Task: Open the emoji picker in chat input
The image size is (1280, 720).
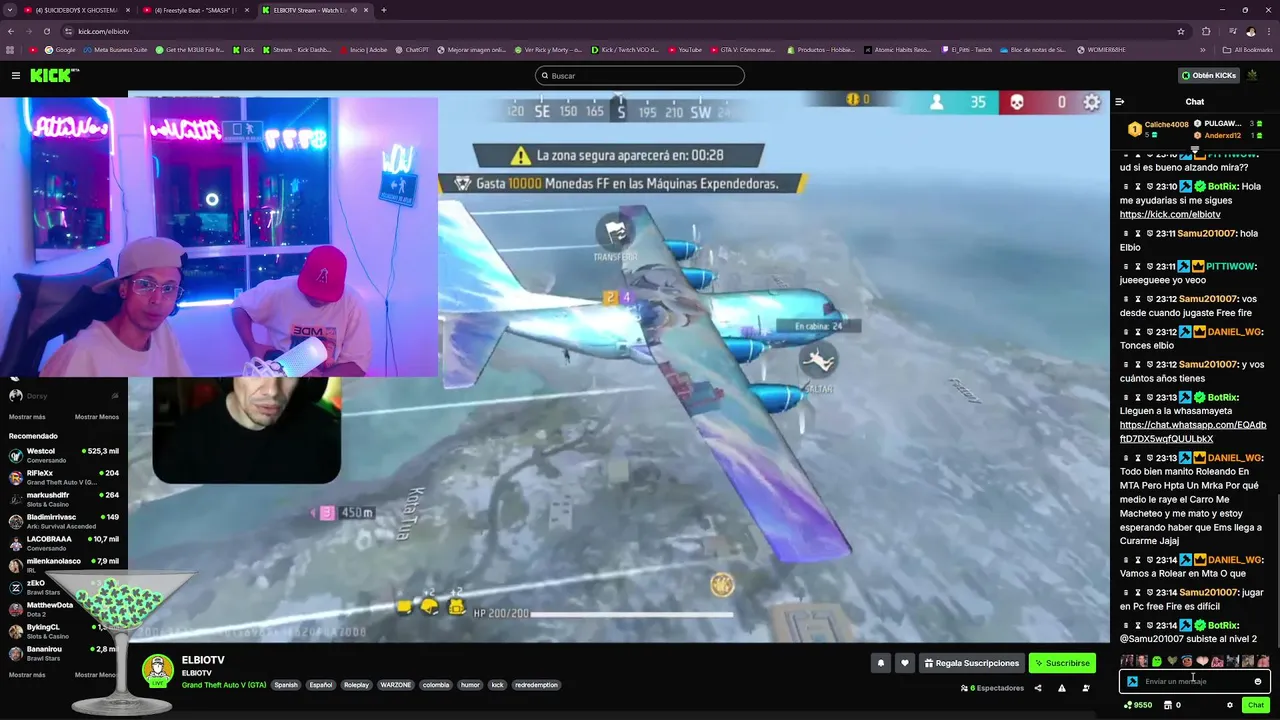Action: click(x=1258, y=681)
